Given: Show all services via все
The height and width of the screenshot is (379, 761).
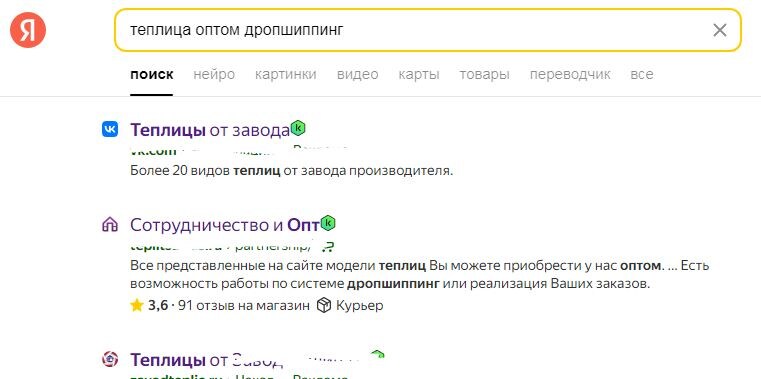Looking at the screenshot, I should (x=642, y=74).
